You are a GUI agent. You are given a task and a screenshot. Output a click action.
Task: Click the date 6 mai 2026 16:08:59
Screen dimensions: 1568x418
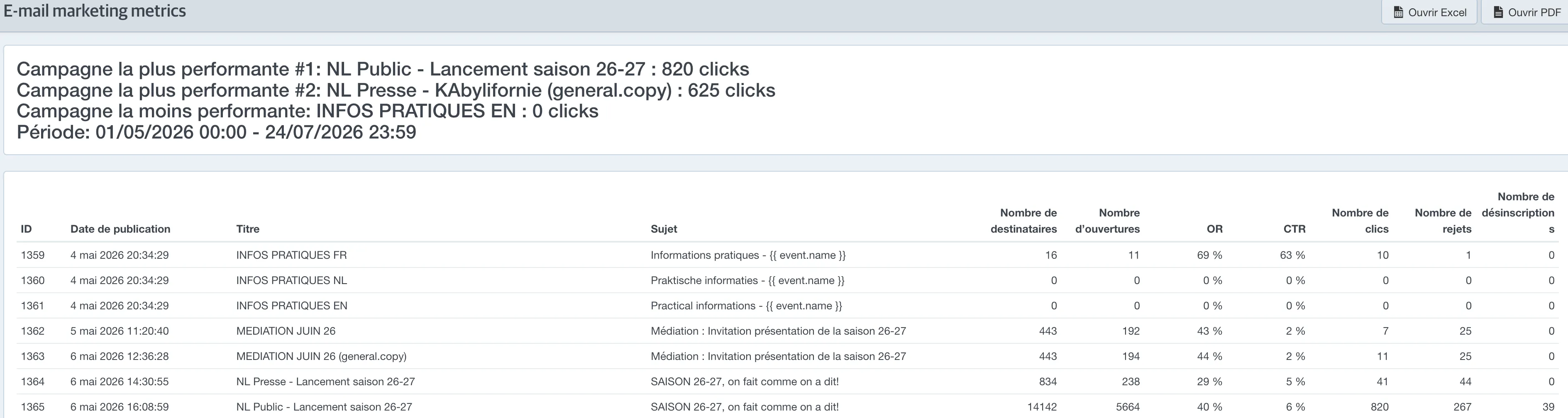(119, 406)
